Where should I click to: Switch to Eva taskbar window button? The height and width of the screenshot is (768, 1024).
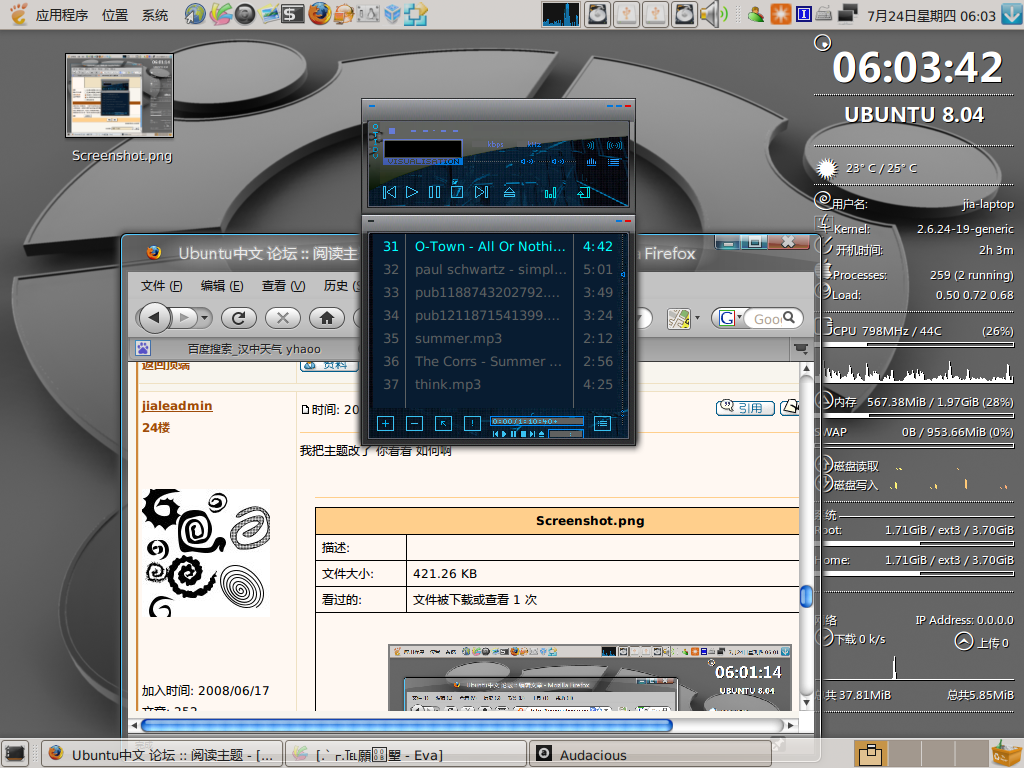pos(406,754)
